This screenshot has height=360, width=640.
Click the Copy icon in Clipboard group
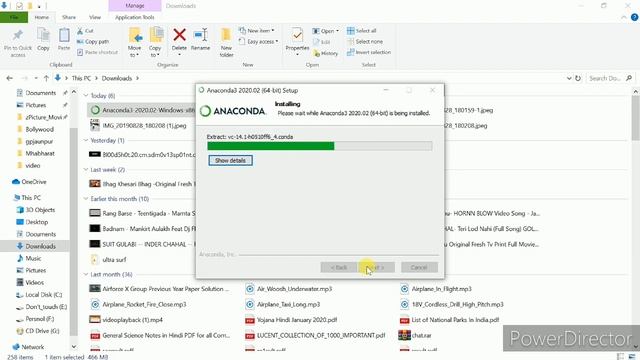coord(43,40)
